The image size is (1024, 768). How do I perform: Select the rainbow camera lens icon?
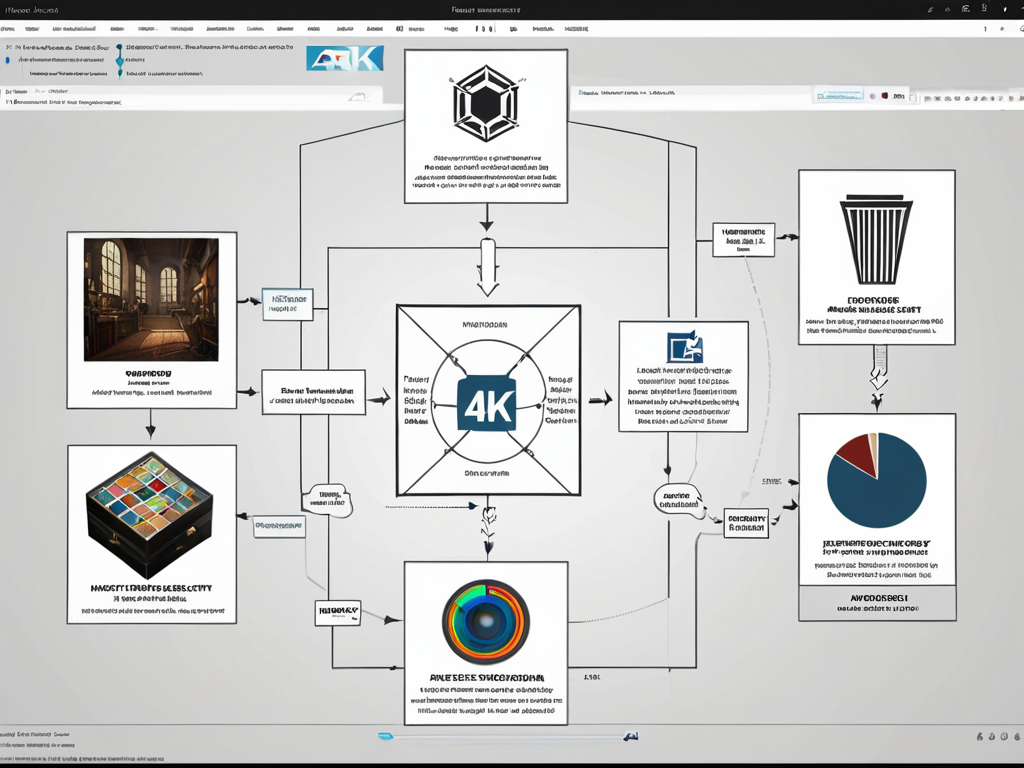(x=485, y=620)
